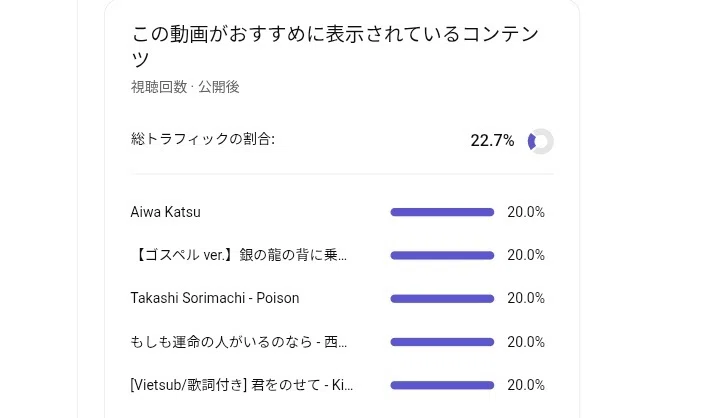This screenshot has width=720, height=418.
Task: Select the Vietsub 君をのせて video entry
Action: coord(242,385)
